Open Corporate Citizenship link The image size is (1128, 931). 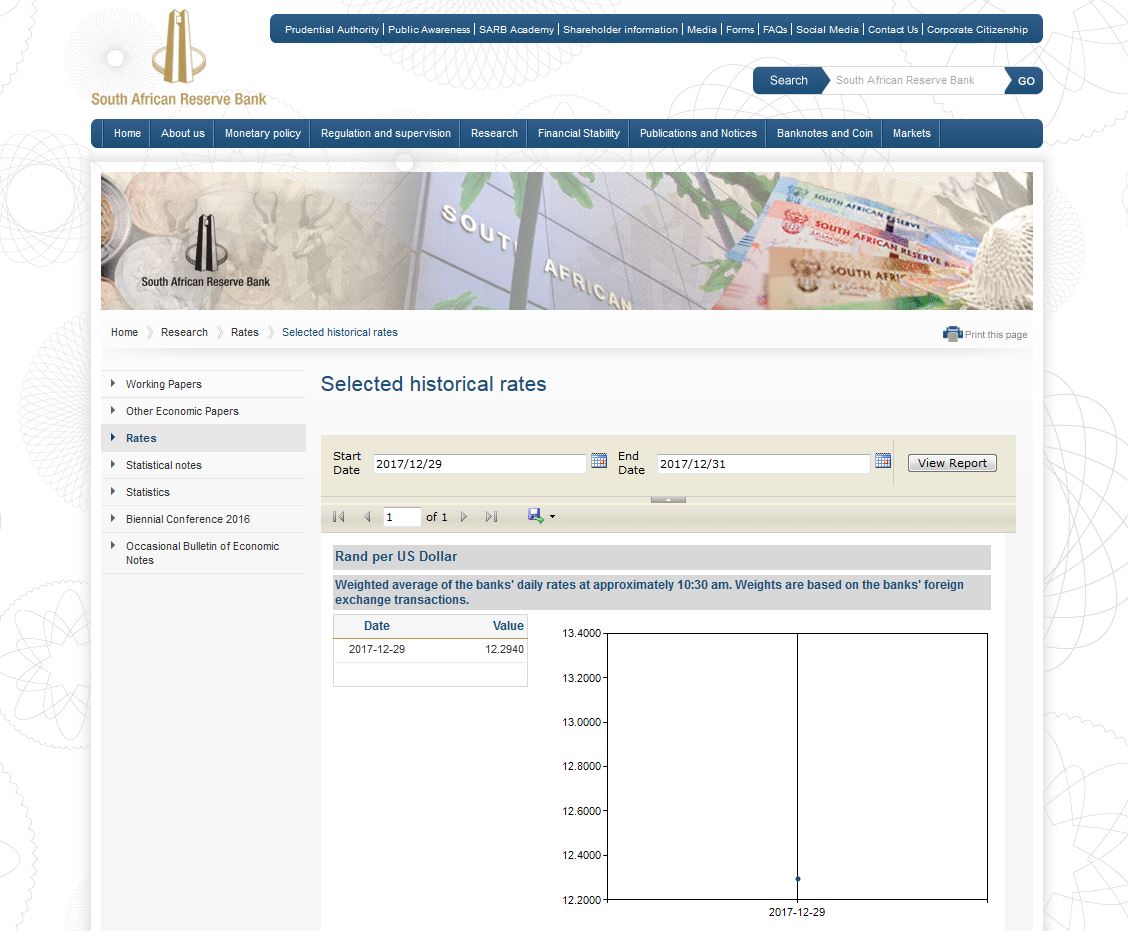coord(977,29)
